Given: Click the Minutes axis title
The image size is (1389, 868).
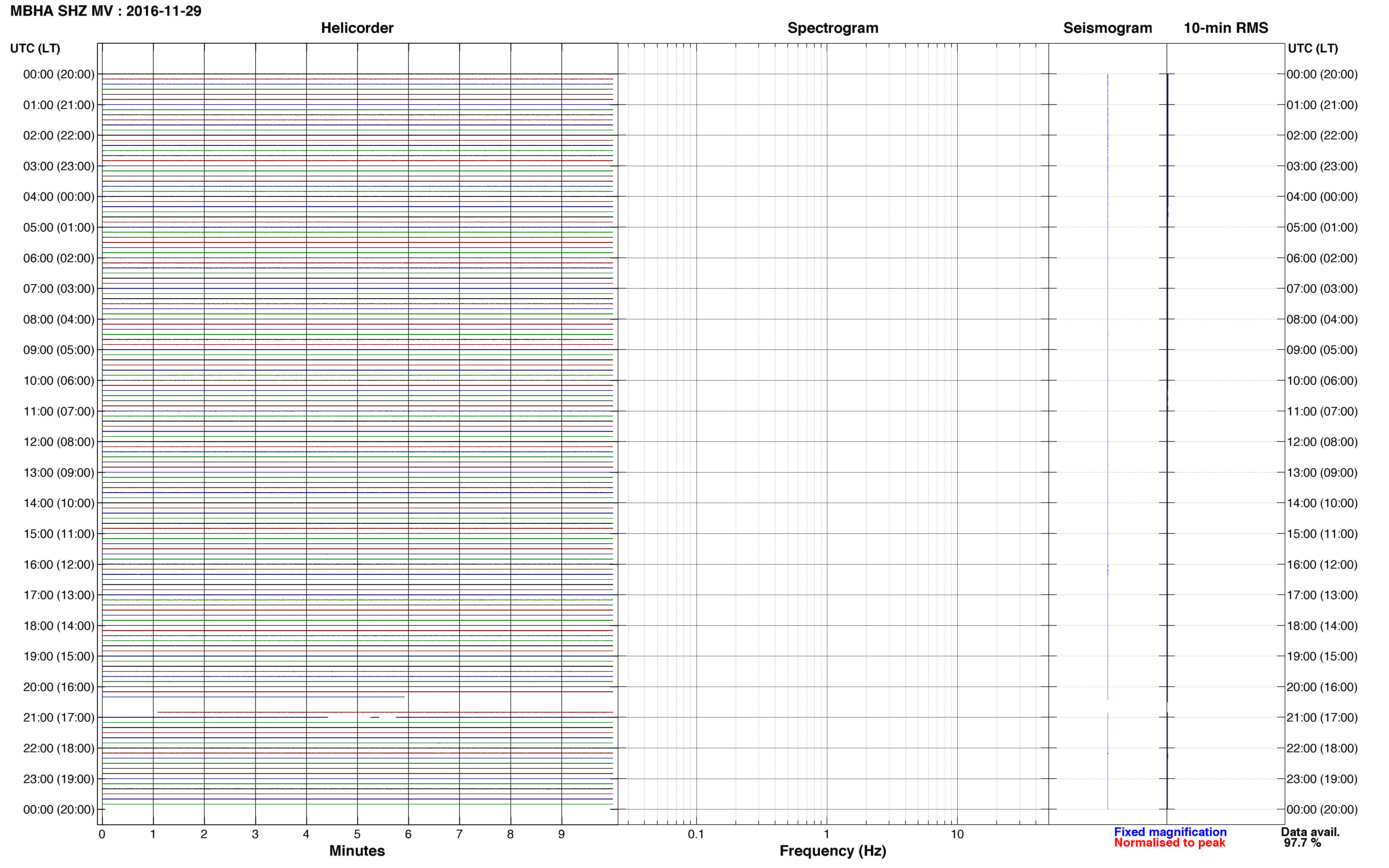Looking at the screenshot, I should [357, 851].
